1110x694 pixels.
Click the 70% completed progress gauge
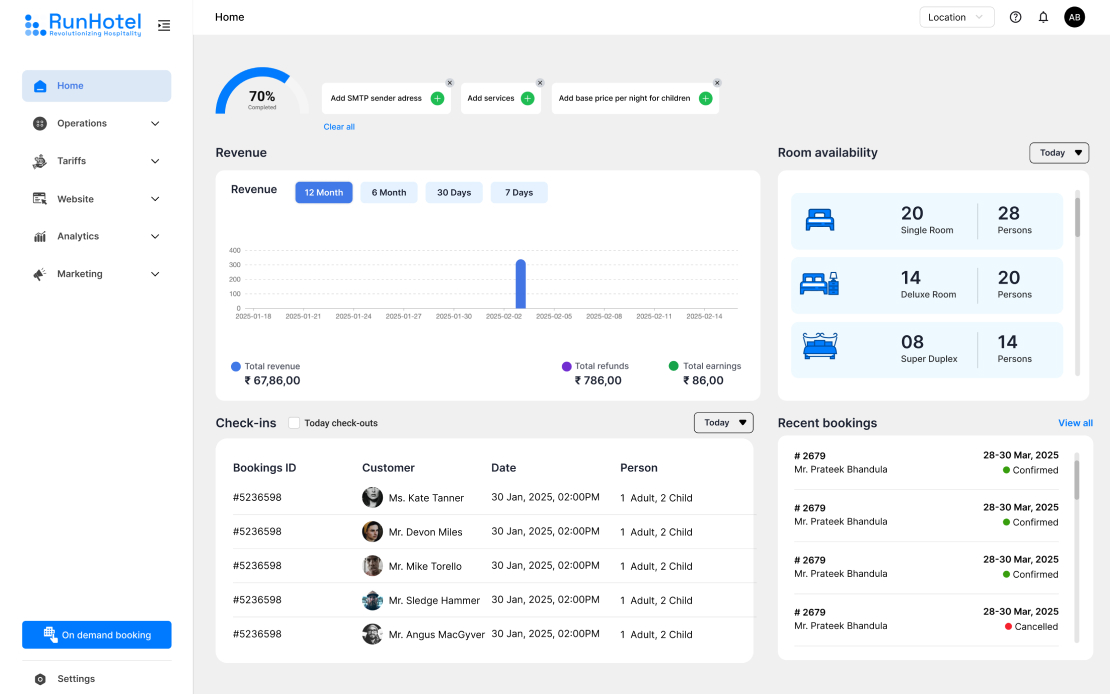click(x=262, y=92)
